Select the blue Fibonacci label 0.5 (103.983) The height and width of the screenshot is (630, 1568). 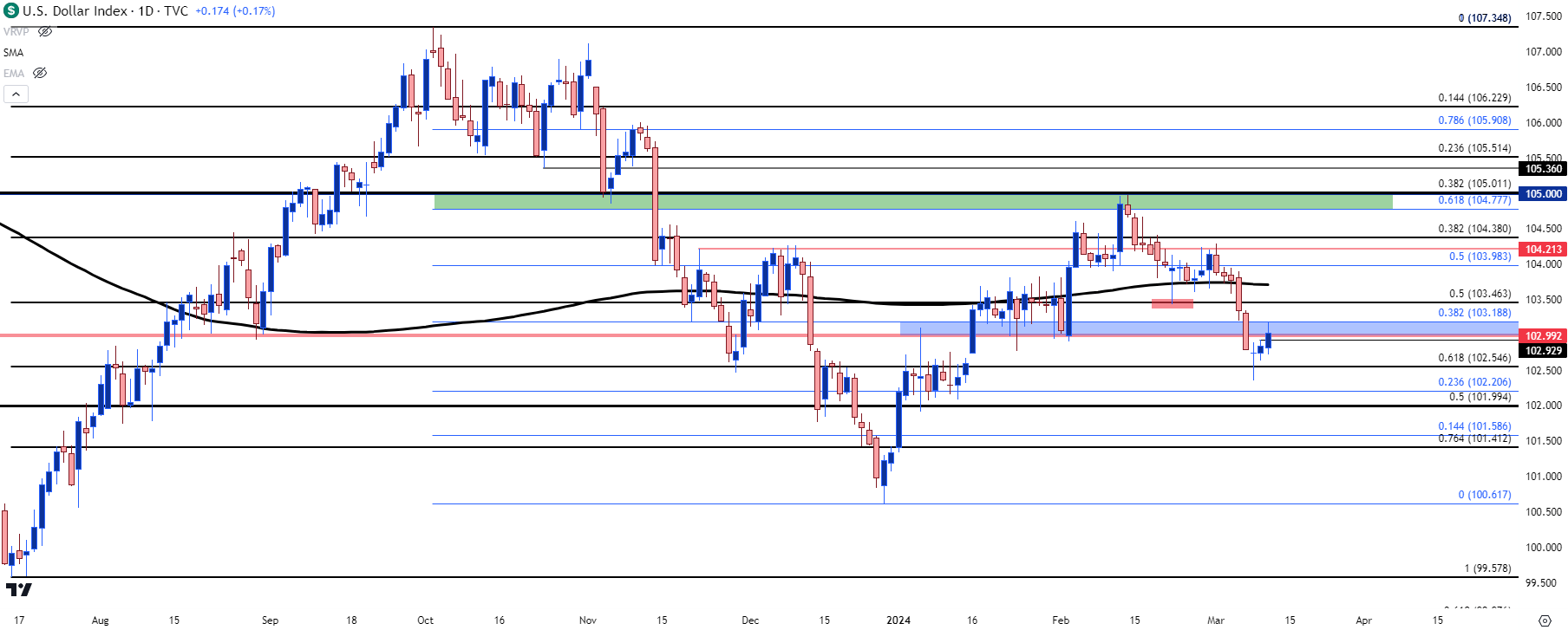(x=1480, y=257)
